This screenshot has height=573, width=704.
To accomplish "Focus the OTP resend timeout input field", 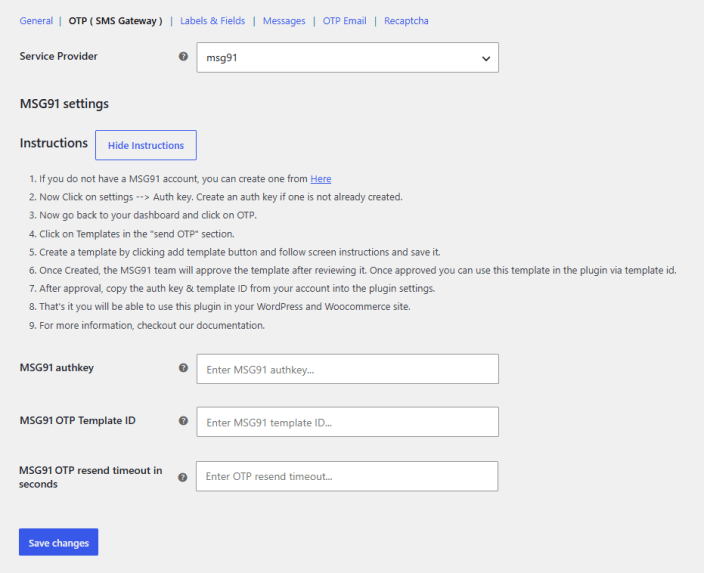I will (347, 476).
